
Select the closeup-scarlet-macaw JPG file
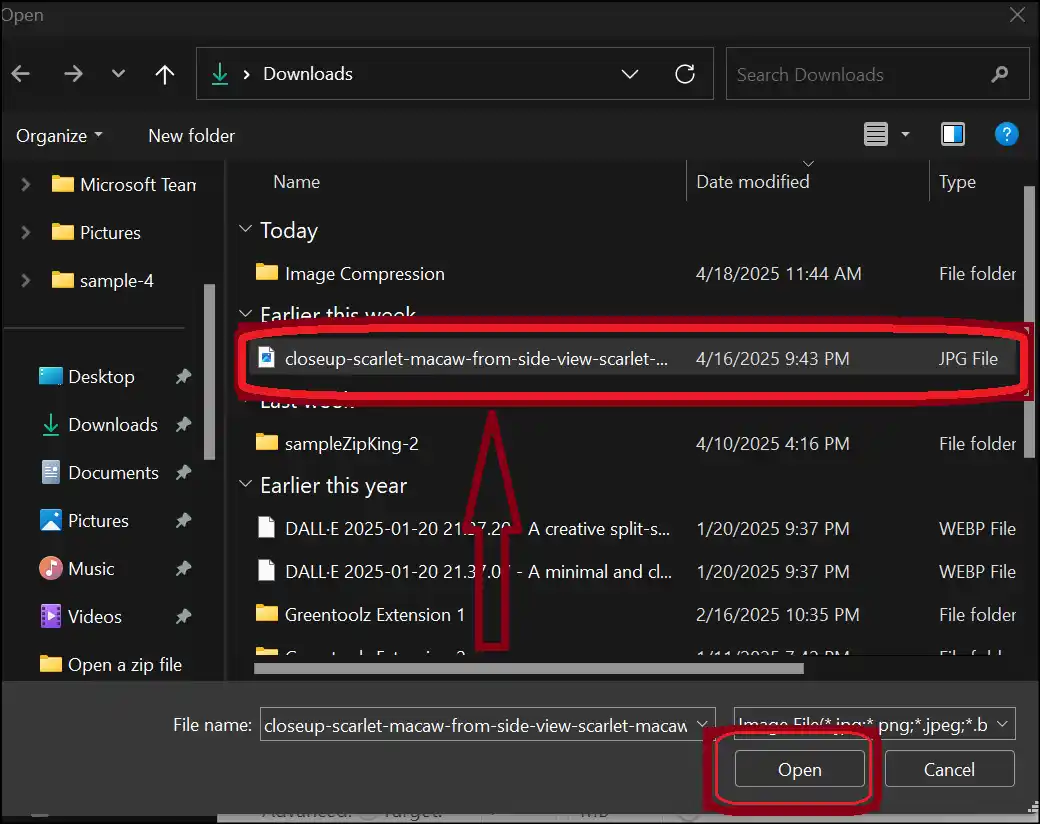(x=632, y=358)
